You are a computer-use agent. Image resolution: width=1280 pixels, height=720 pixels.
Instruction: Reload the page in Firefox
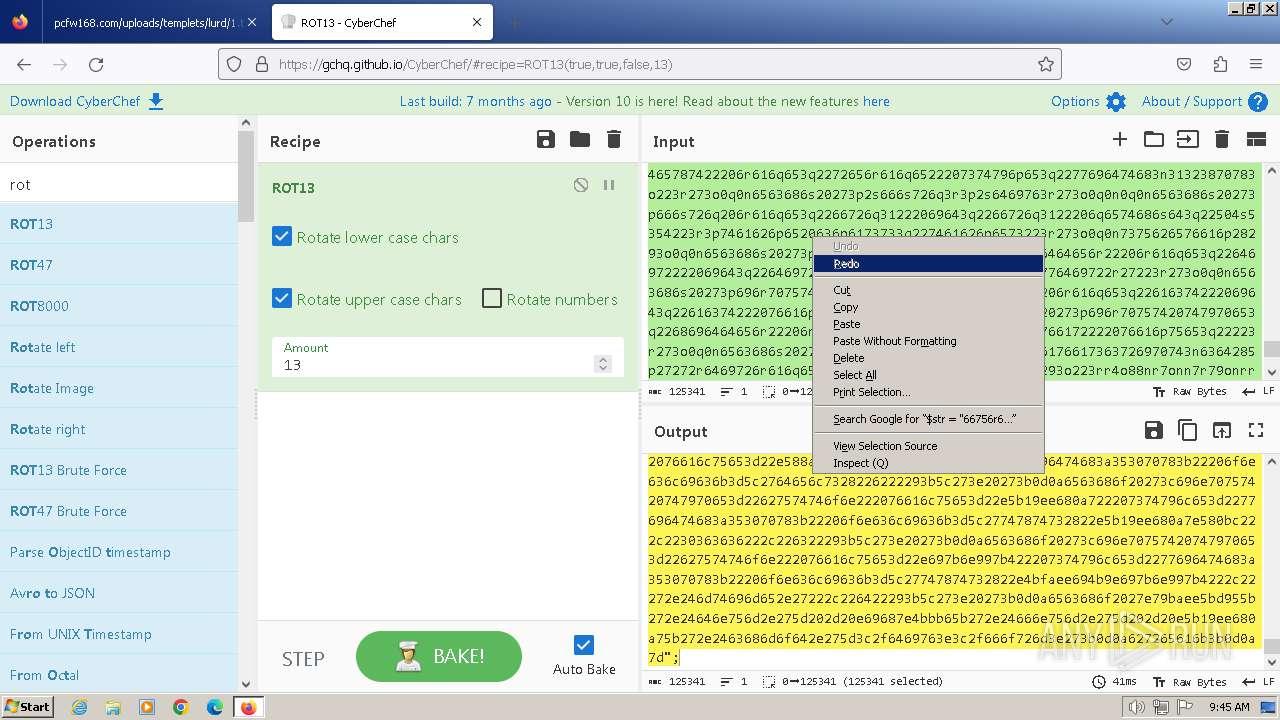96,64
